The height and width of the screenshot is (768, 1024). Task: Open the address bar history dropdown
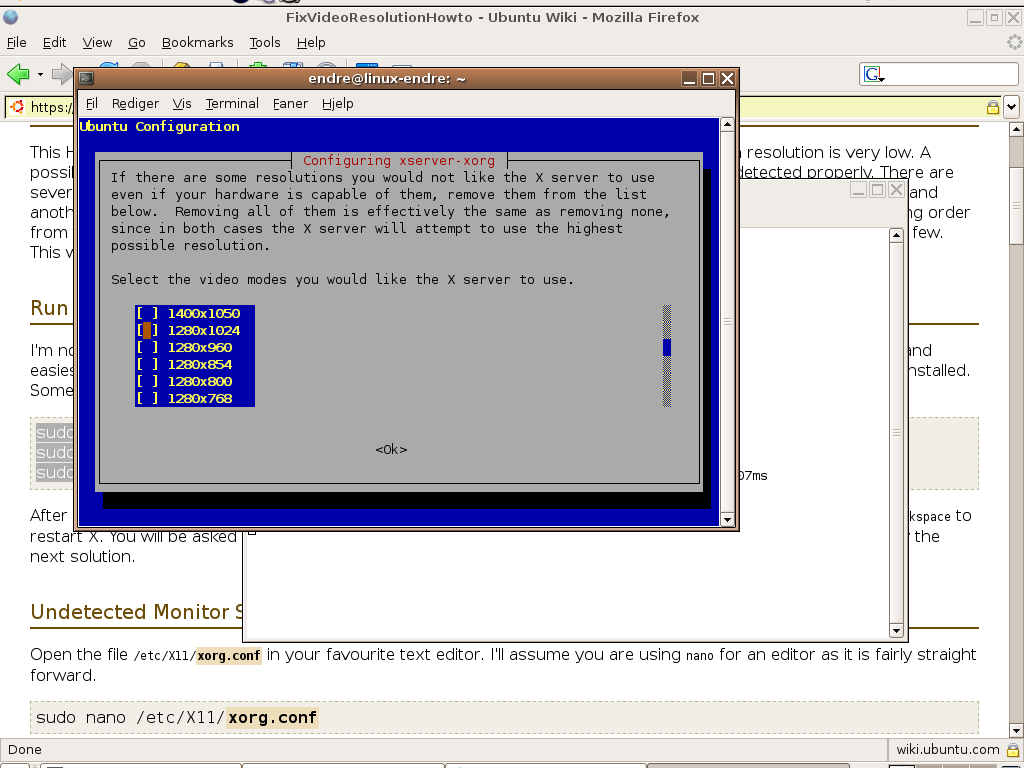coord(1012,107)
